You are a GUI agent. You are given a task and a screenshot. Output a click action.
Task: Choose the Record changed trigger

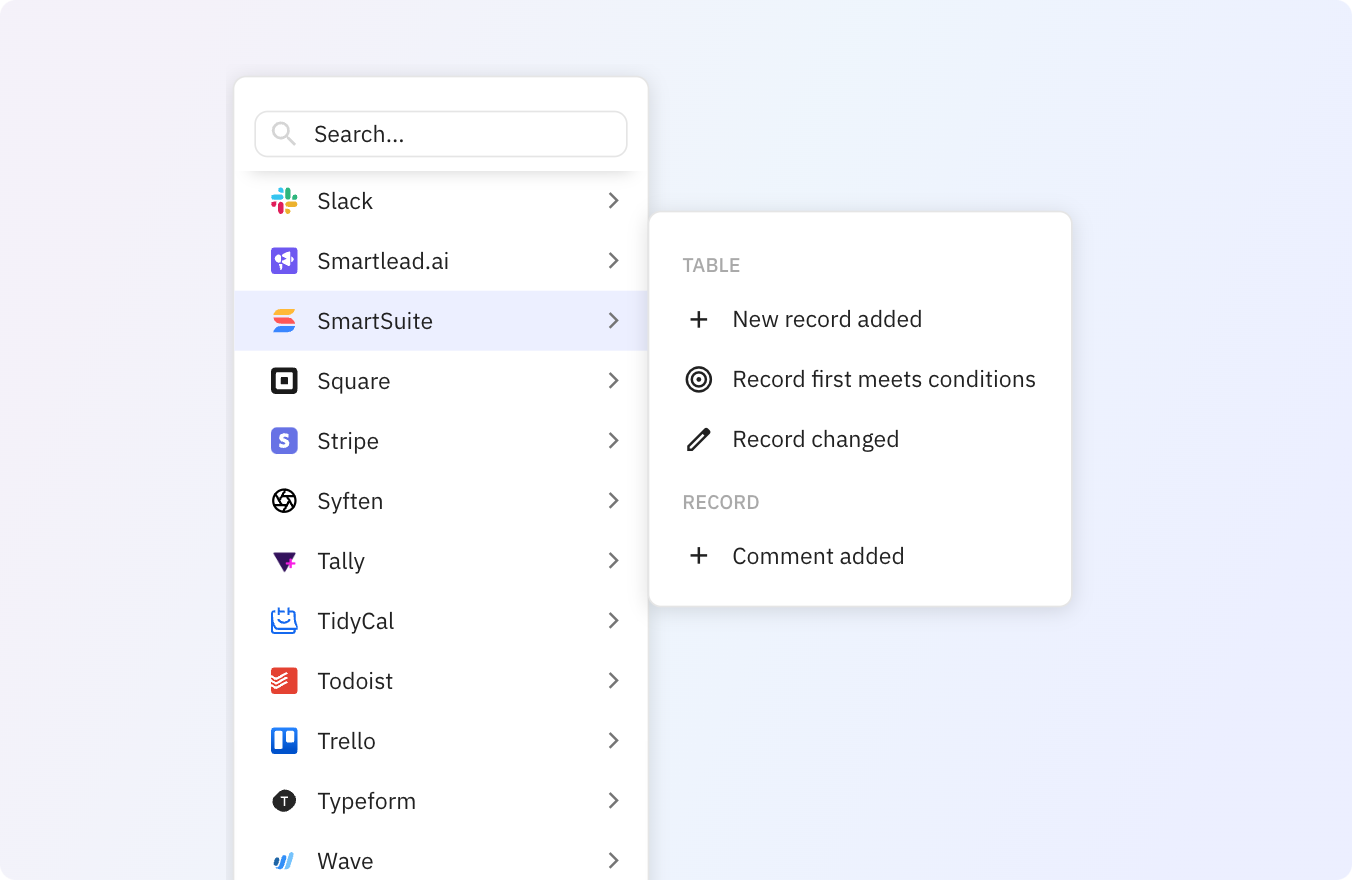coord(860,440)
